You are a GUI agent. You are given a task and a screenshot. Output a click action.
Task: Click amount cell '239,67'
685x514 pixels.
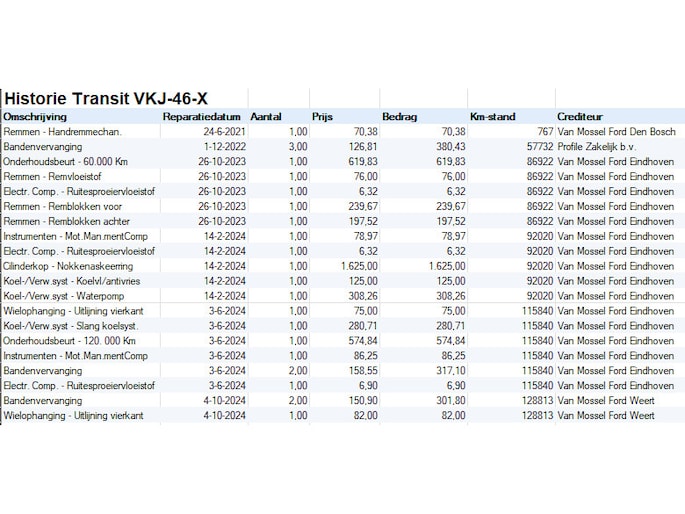[x=451, y=206]
